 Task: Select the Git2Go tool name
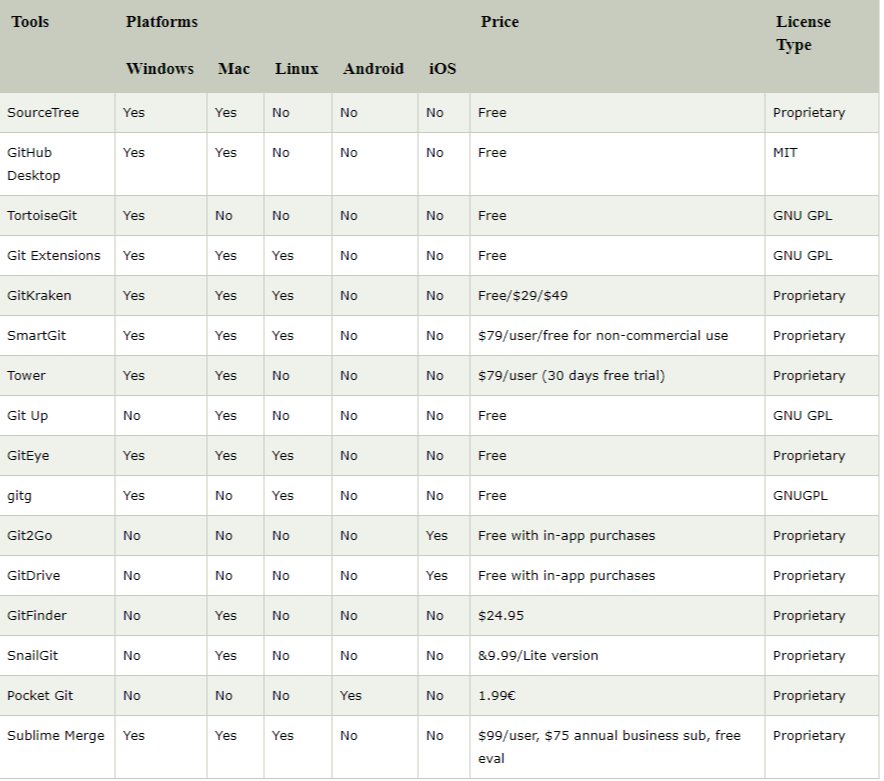[x=29, y=536]
